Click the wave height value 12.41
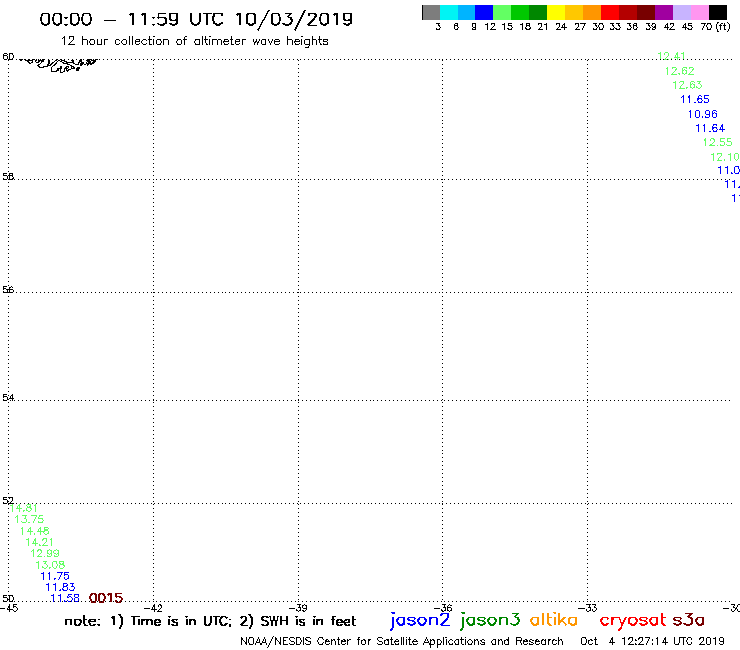The height and width of the screenshot is (650, 740). pyautogui.click(x=671, y=56)
